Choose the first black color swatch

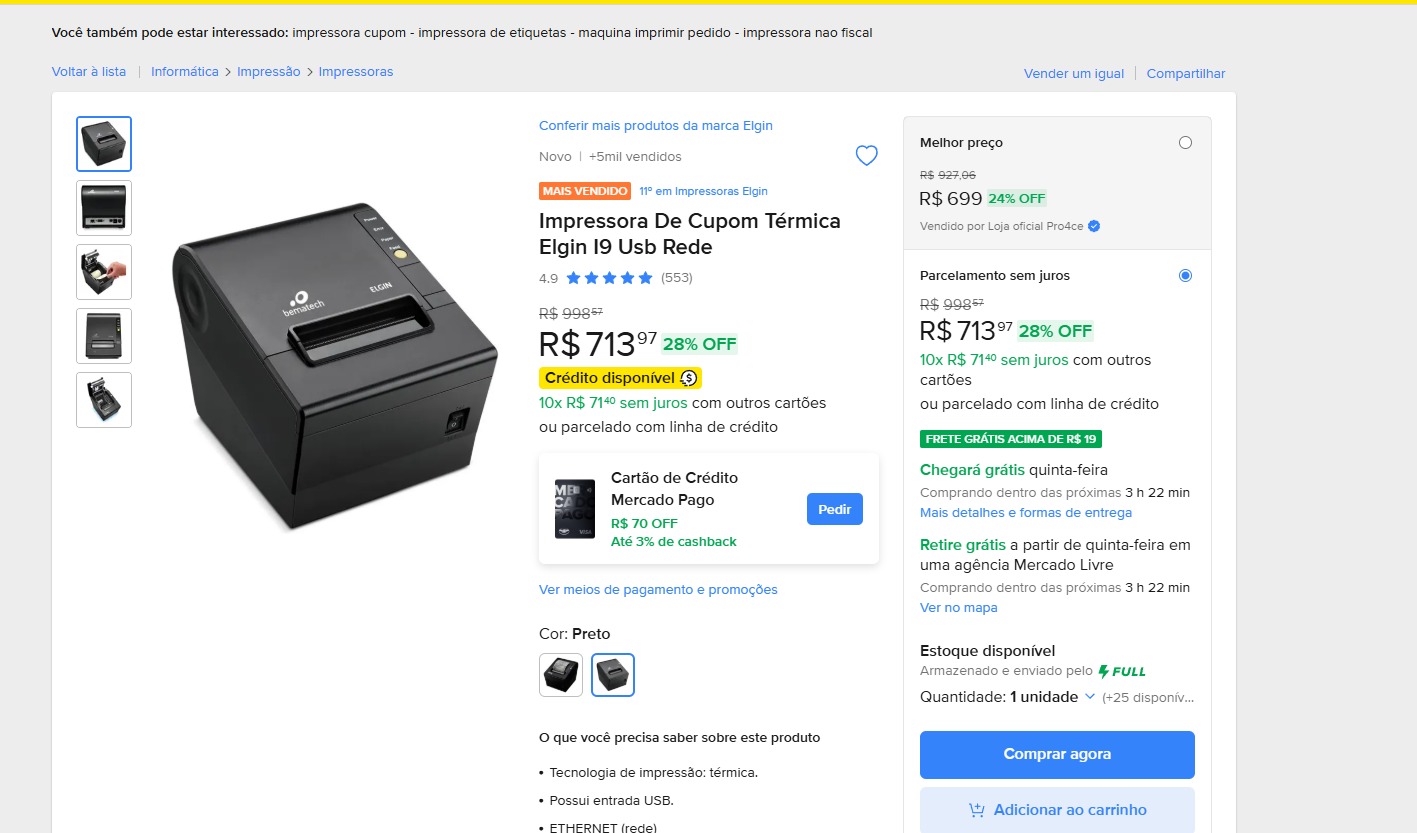click(x=561, y=675)
